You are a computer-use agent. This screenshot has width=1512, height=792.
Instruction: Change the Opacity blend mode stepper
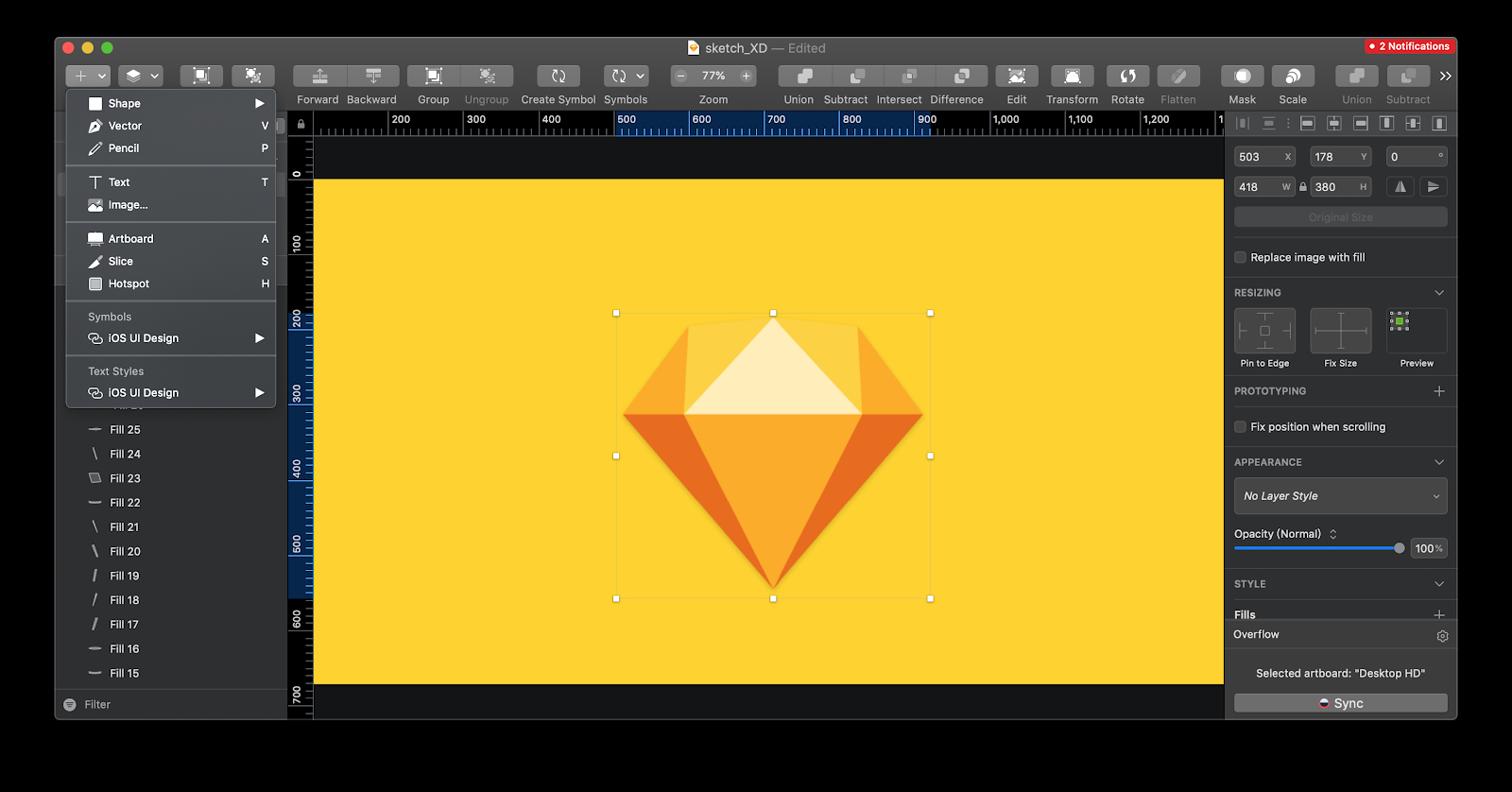1332,534
